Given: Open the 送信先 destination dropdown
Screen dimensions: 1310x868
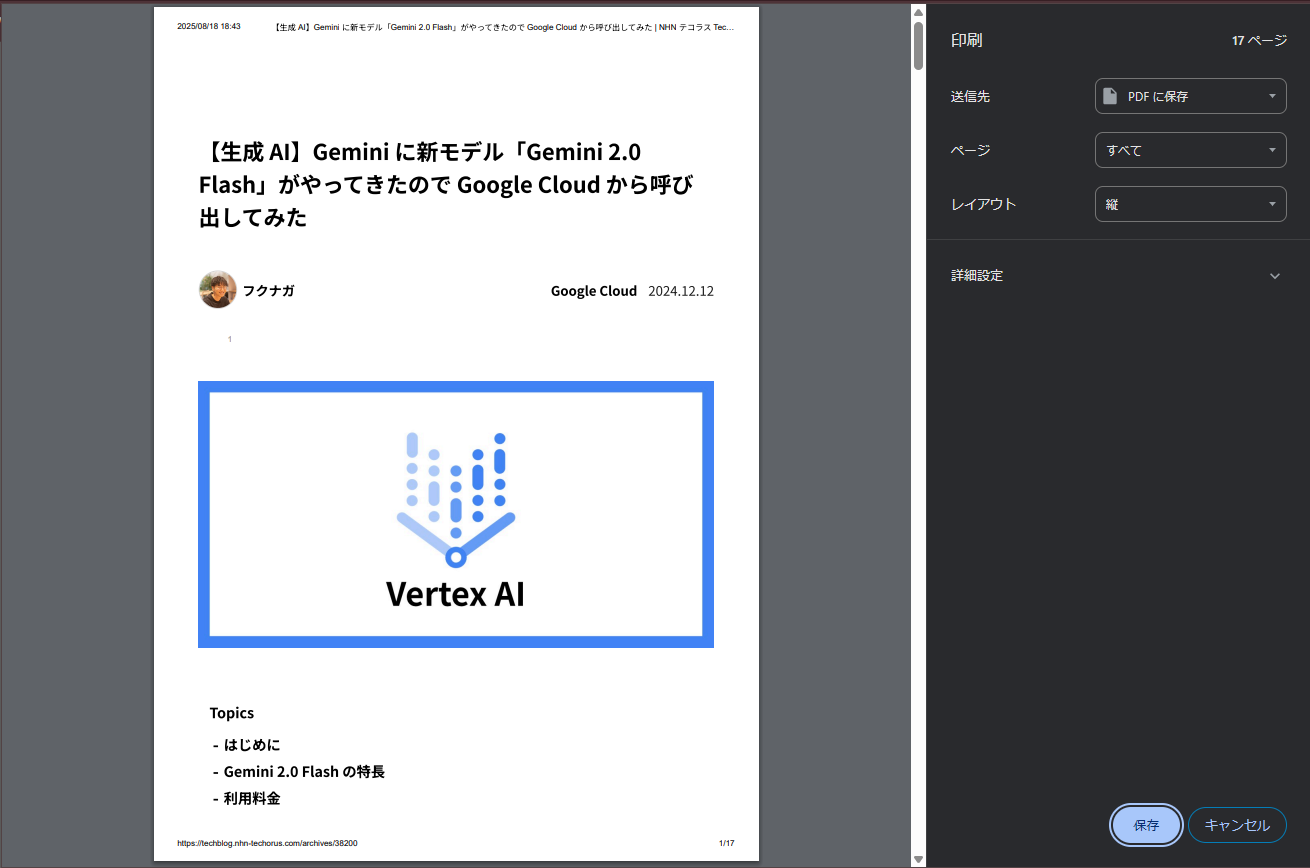Looking at the screenshot, I should coord(1190,96).
